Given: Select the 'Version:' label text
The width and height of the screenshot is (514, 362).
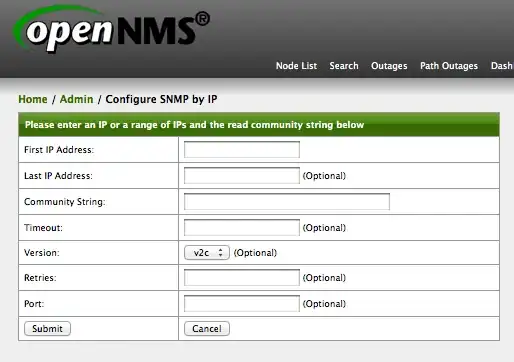Looking at the screenshot, I should (x=42, y=253).
